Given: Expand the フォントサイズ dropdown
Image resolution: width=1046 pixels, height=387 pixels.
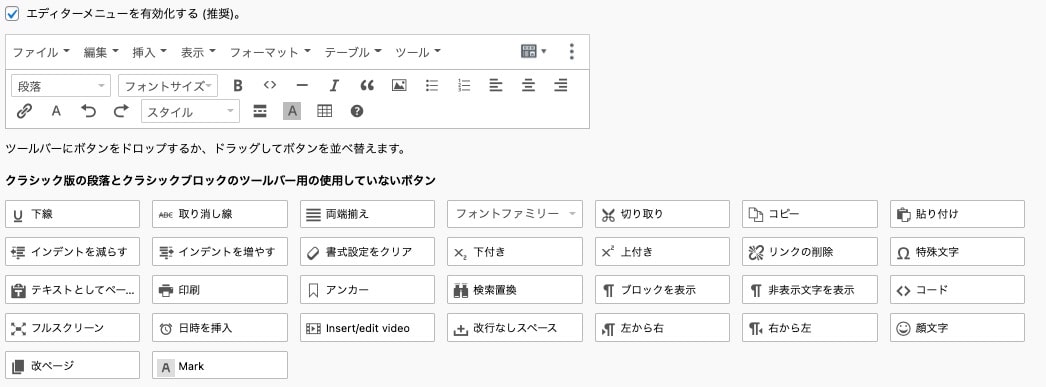Looking at the screenshot, I should click(168, 85).
